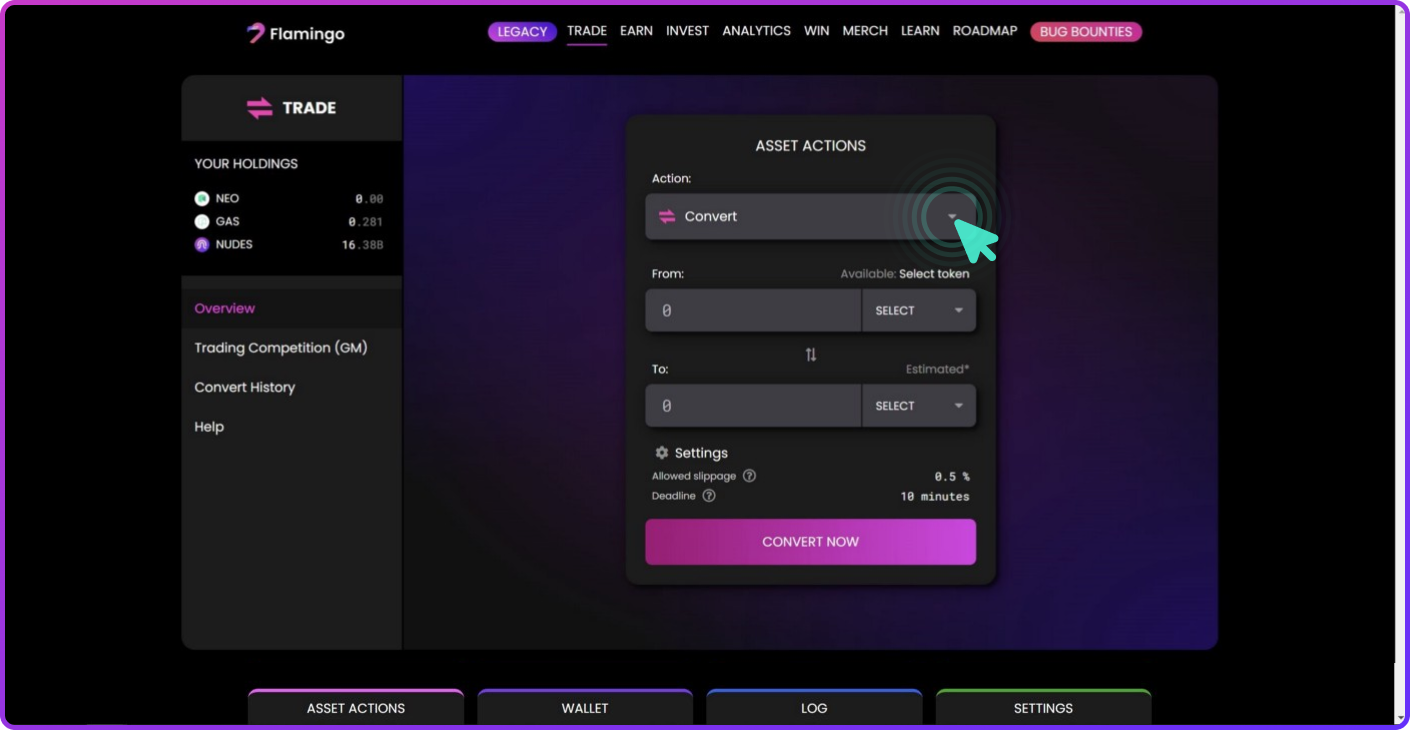Open the BUG BOUNTIES page
1410x730 pixels.
(x=1086, y=32)
